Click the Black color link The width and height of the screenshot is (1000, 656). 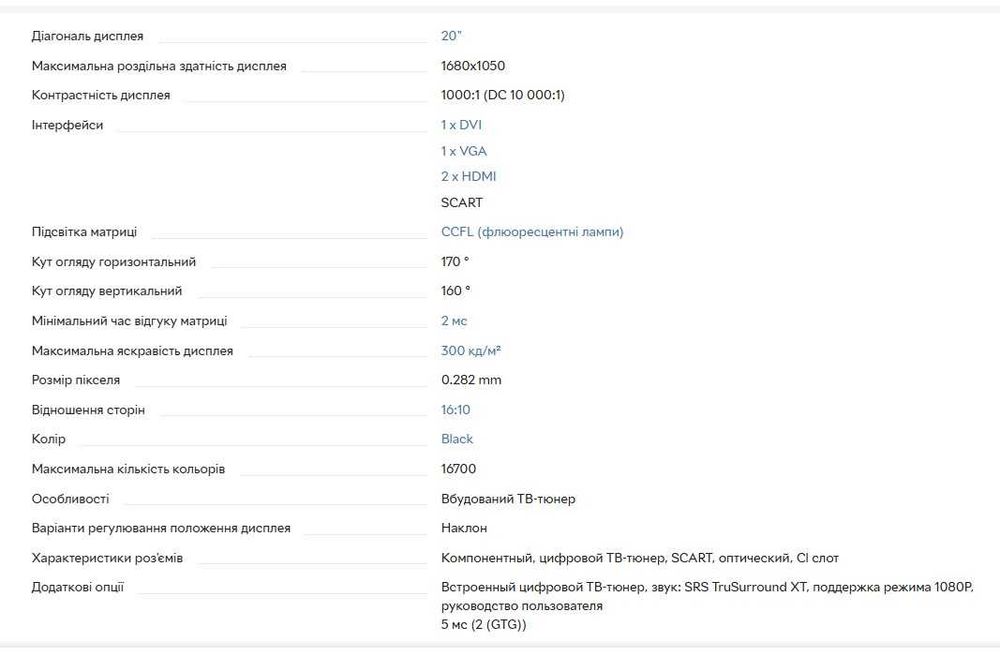click(x=457, y=439)
